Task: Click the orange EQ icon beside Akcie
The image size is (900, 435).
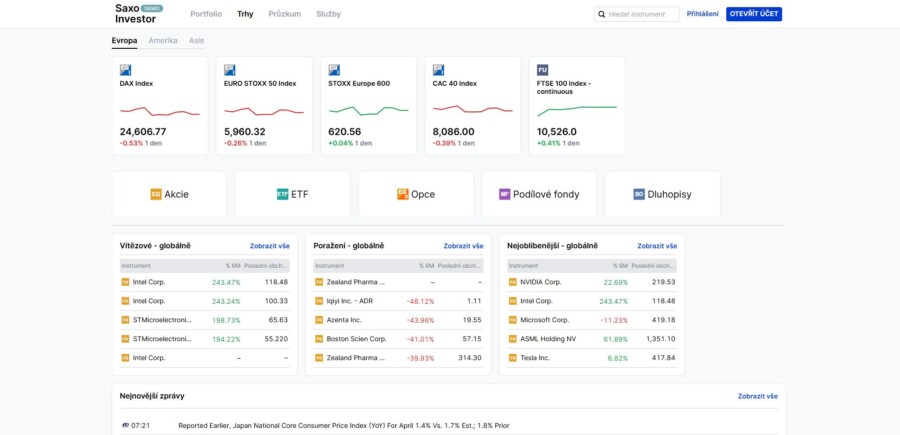Action: [x=156, y=195]
